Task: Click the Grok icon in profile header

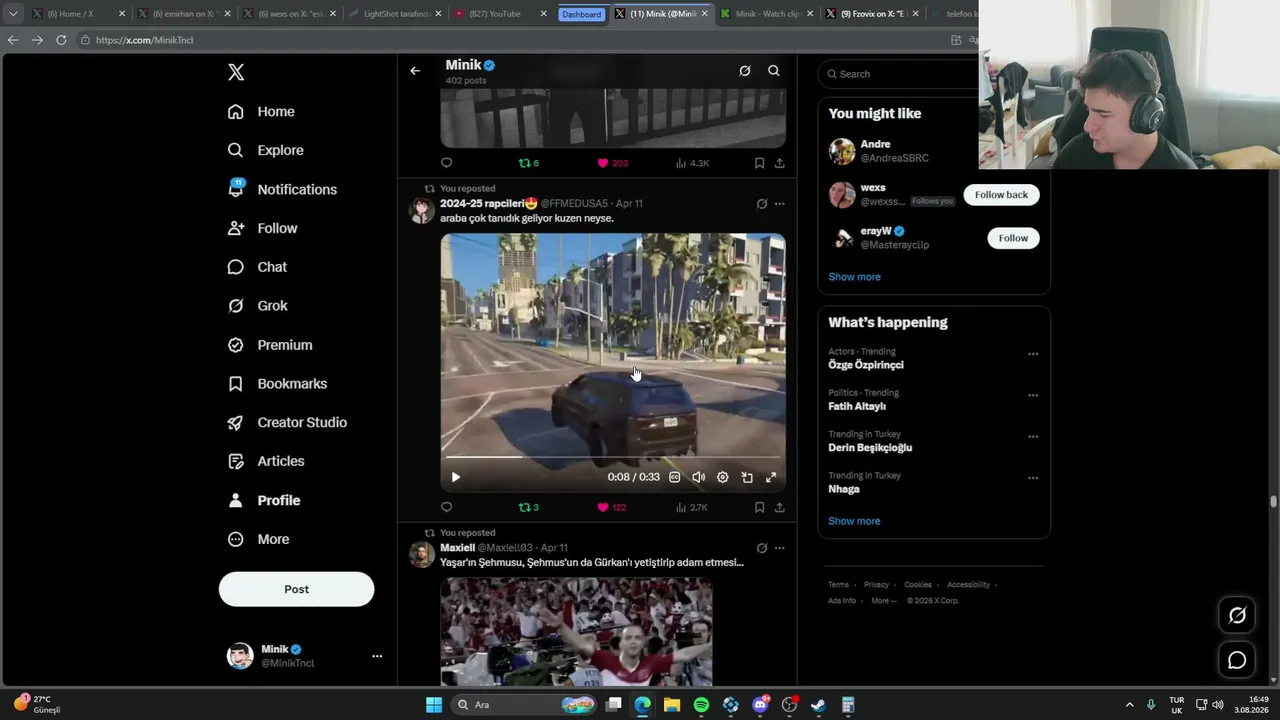Action: click(x=745, y=71)
